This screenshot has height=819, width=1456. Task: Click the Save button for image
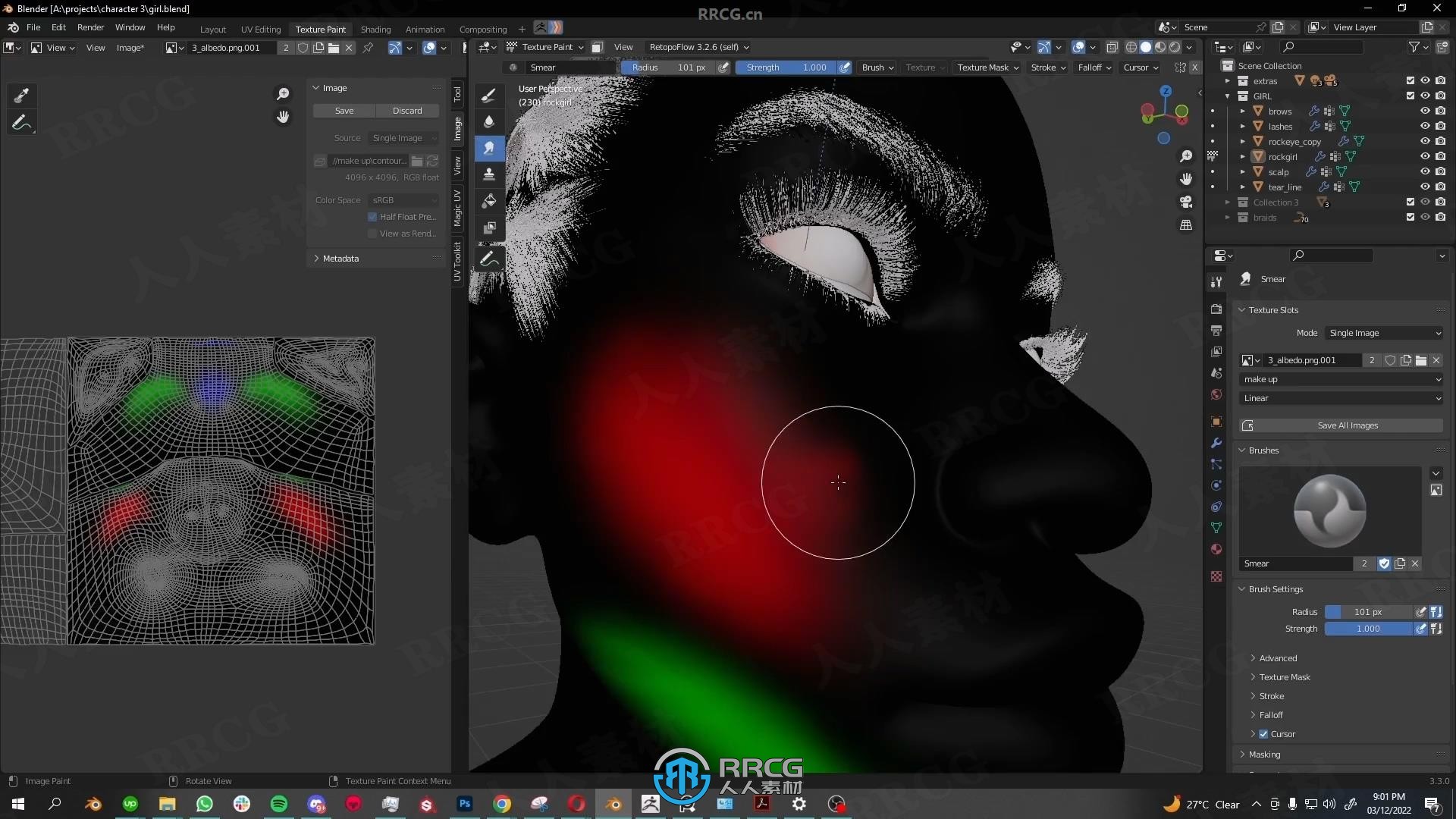344,110
